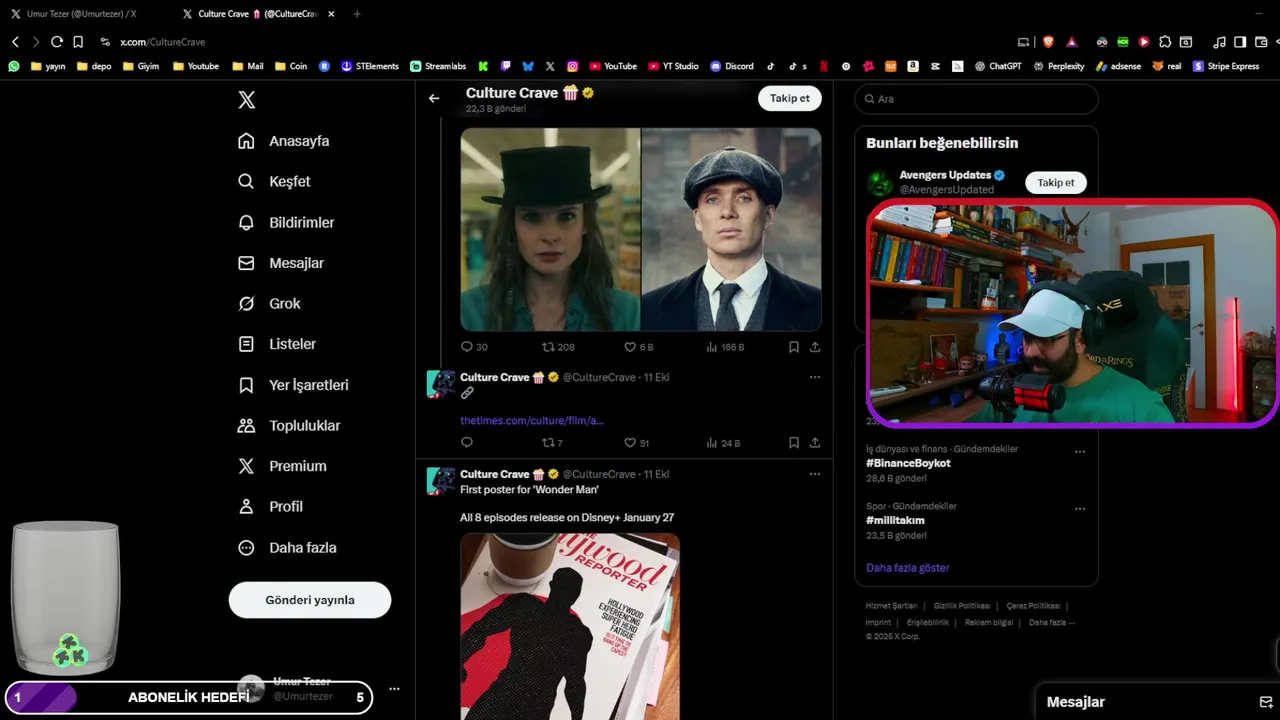This screenshot has width=1280, height=720.
Task: Open the Brave Shields lion icon
Action: 1048,42
